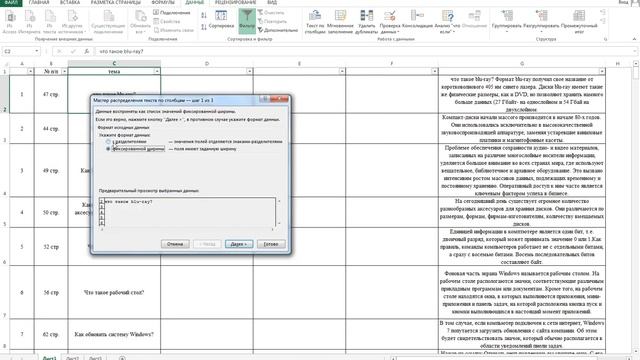Sort descending with the Z-A icon
The height and width of the screenshot is (360, 640).
[x=204, y=27]
